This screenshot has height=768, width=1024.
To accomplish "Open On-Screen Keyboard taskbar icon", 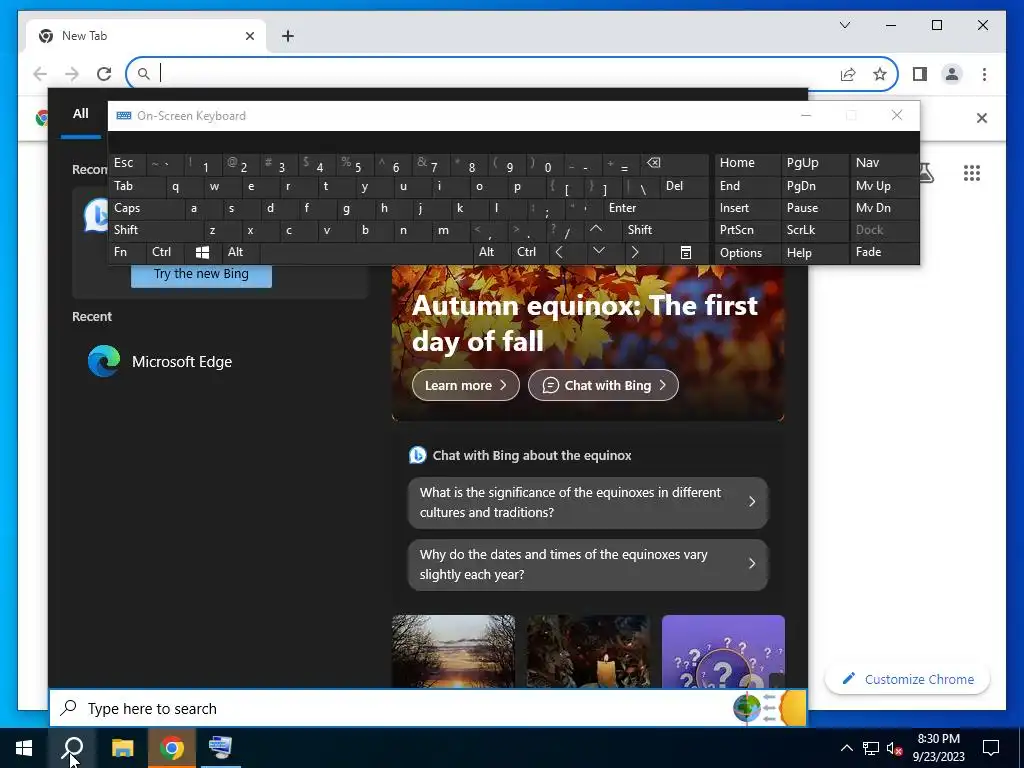I will (x=221, y=748).
